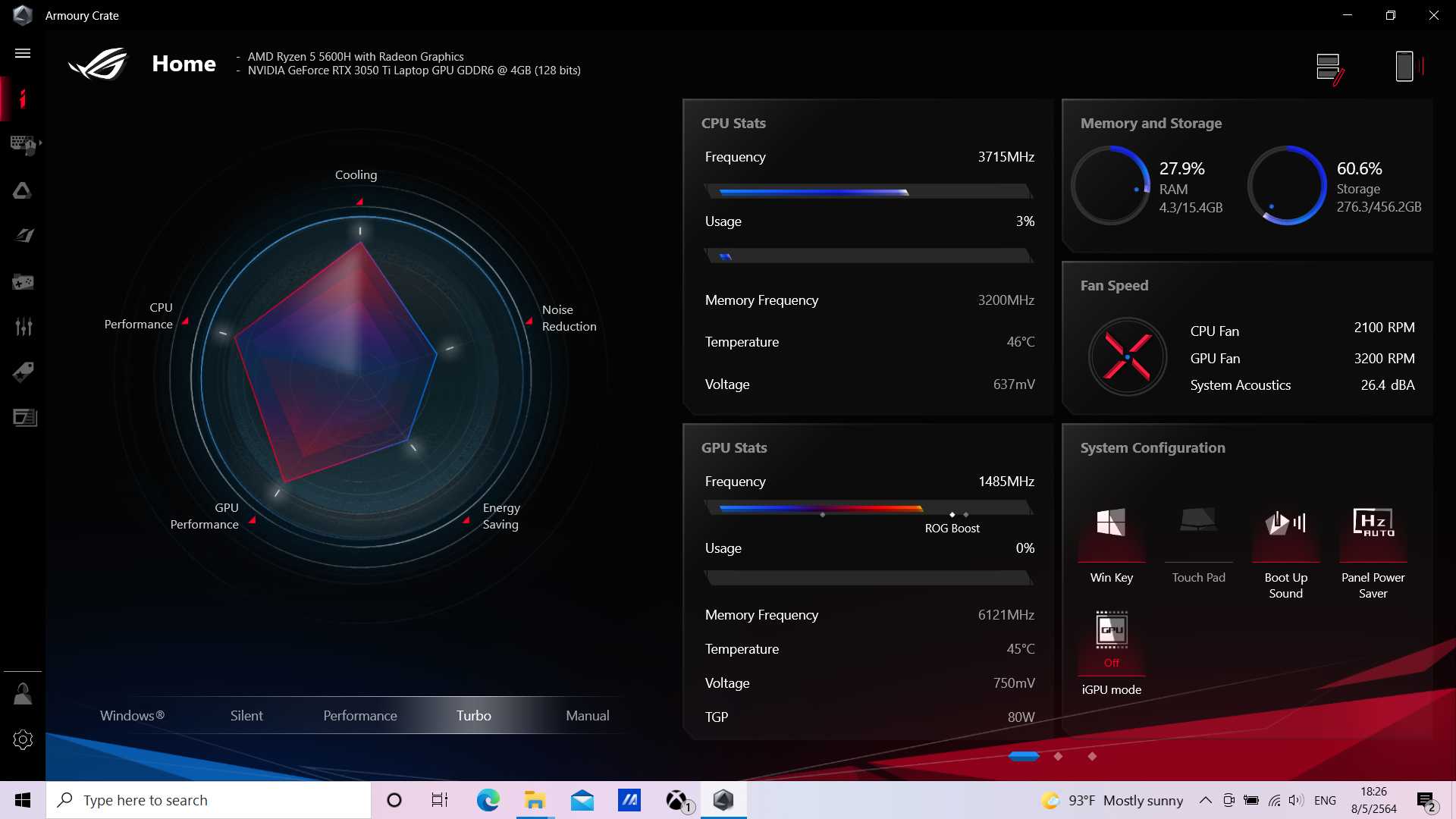1456x819 pixels.
Task: Select the Performance operating mode
Action: (360, 715)
